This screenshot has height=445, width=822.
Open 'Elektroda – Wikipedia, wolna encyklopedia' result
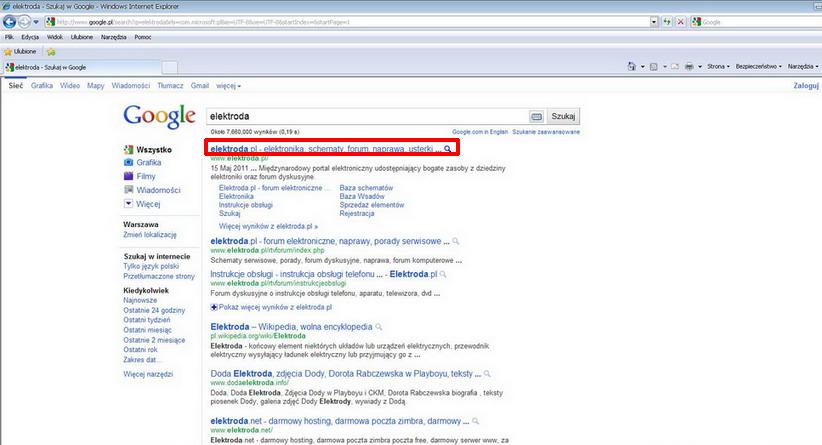(291, 327)
